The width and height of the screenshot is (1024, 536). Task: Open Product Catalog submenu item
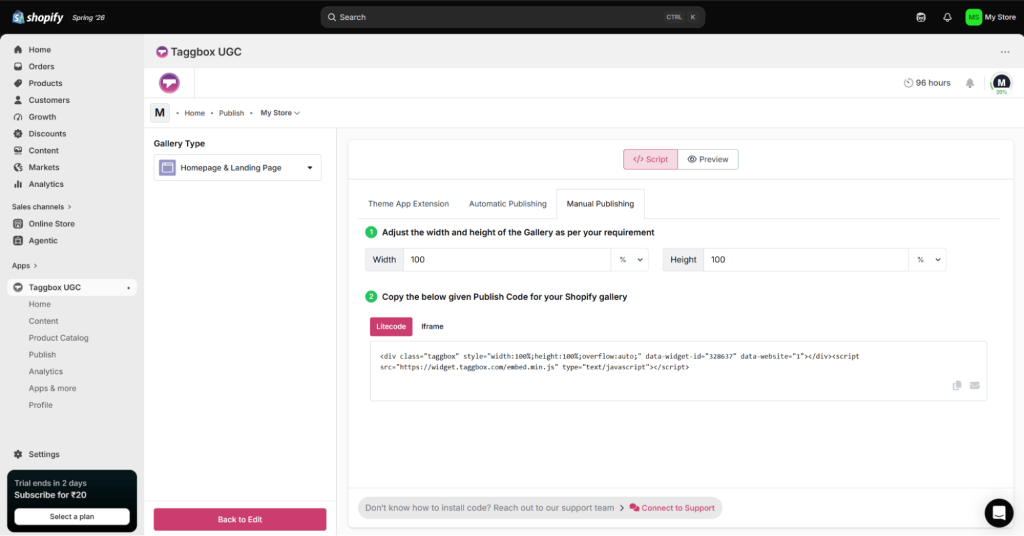pyautogui.click(x=58, y=338)
